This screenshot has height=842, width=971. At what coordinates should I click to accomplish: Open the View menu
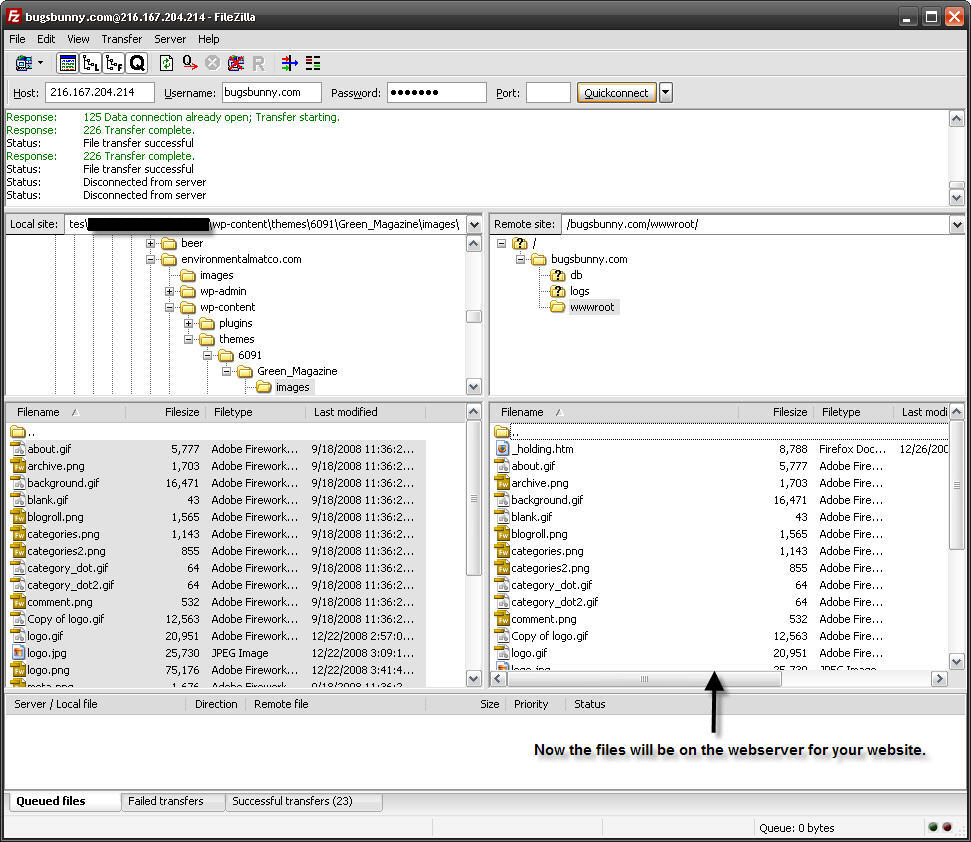tap(78, 39)
